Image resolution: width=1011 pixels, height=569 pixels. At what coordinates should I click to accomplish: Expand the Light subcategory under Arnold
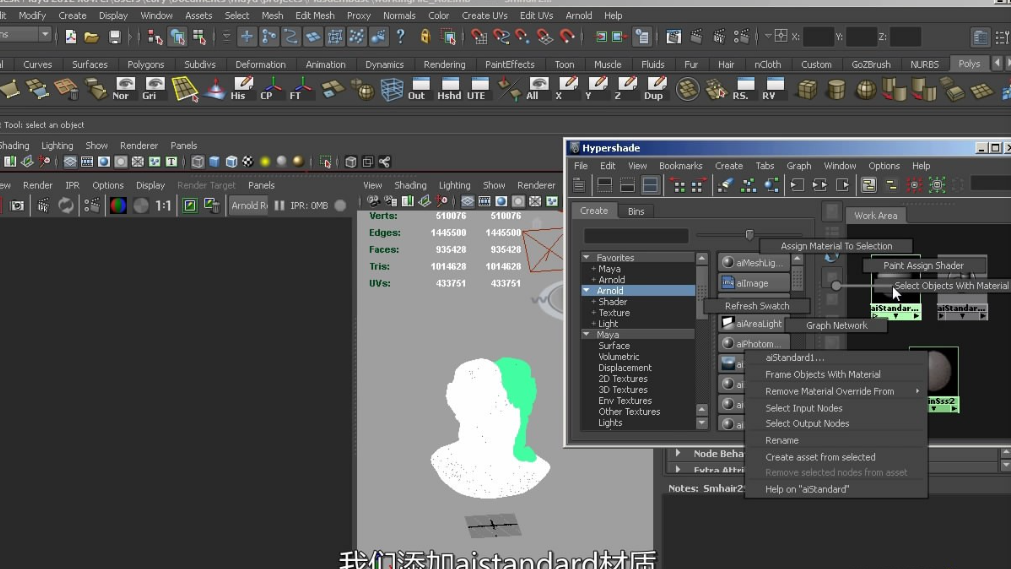tap(593, 324)
